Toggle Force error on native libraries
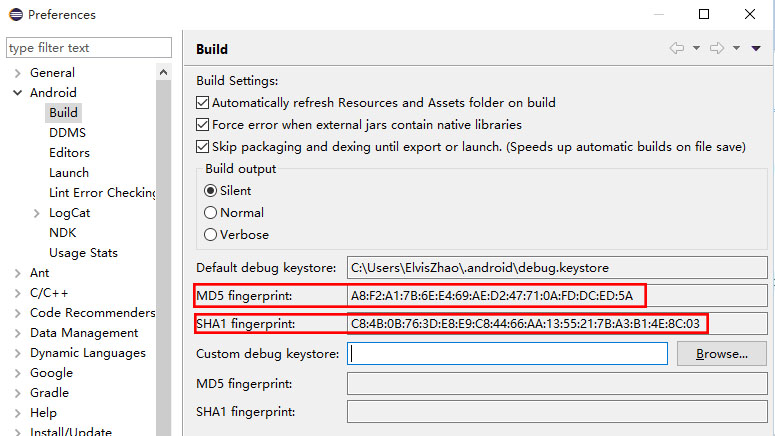This screenshot has height=436, width=775. tap(202, 125)
